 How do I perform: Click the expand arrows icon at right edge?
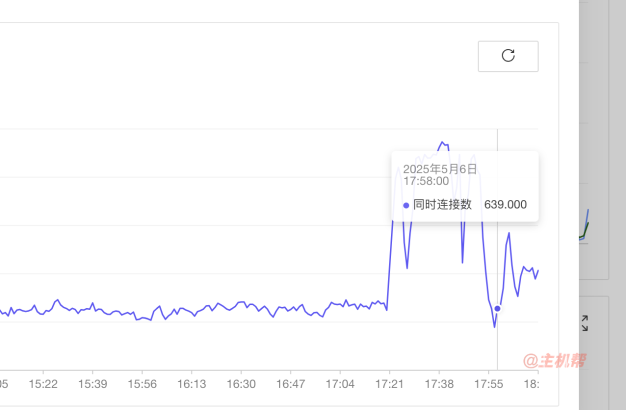(585, 323)
